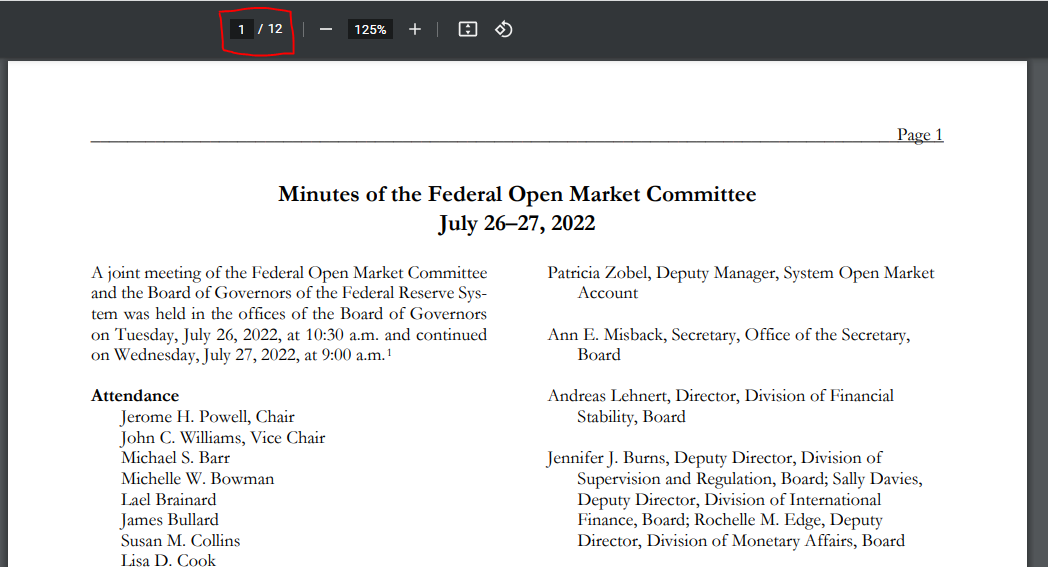Screen dimensions: 1048x567
Task: Click the 'Attendance' heading
Action: pyautogui.click(x=135, y=396)
